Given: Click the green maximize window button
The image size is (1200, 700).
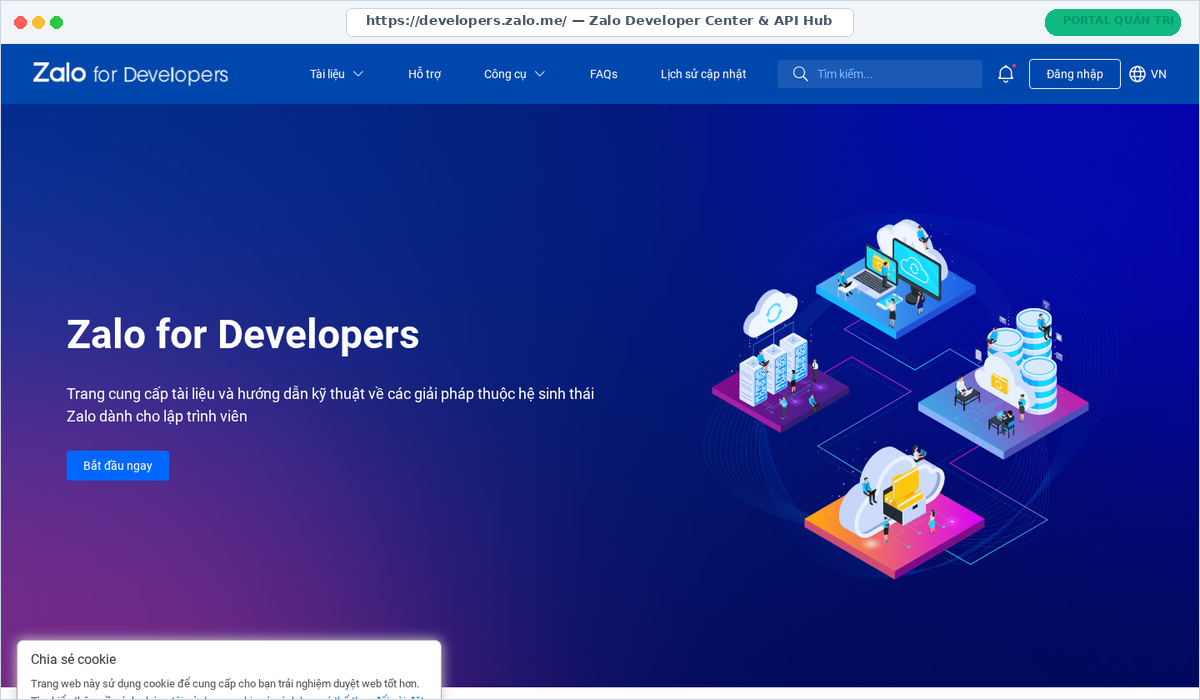Looking at the screenshot, I should 57,22.
